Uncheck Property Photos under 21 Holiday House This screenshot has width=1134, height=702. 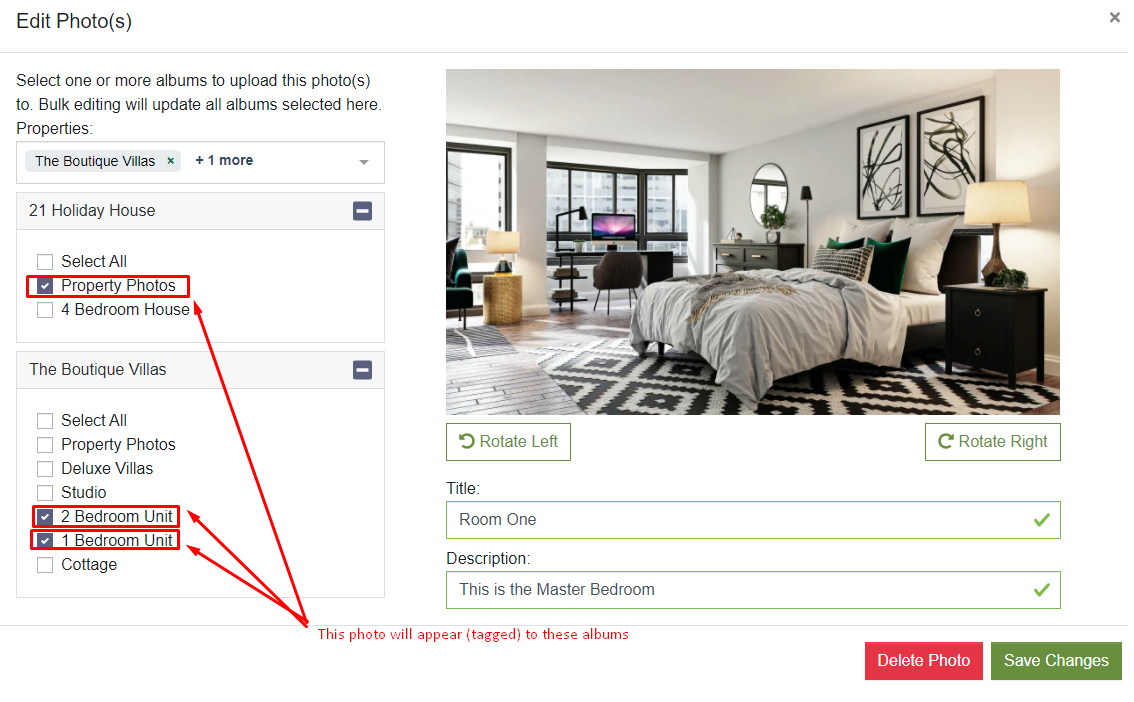45,286
